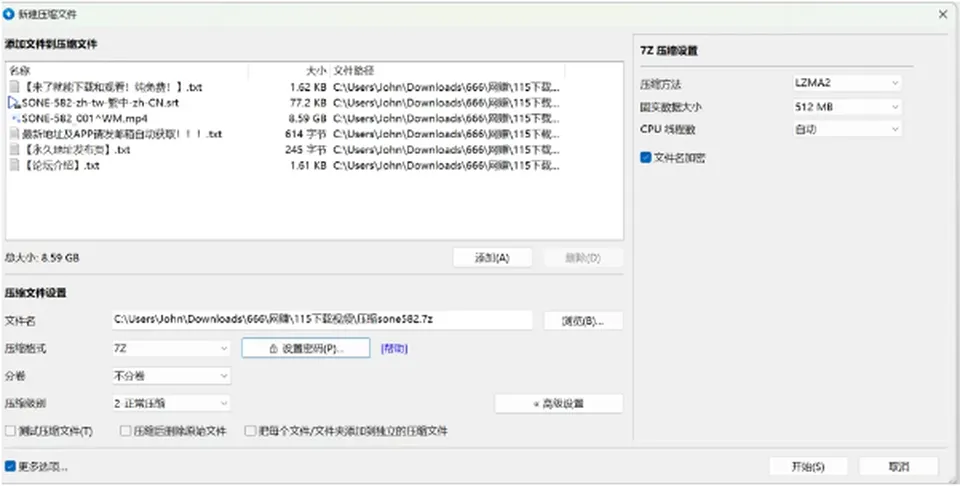This screenshot has width=960, height=486.
Task: Click the SONE-582 .srt subtitle file icon
Action: tap(15, 103)
